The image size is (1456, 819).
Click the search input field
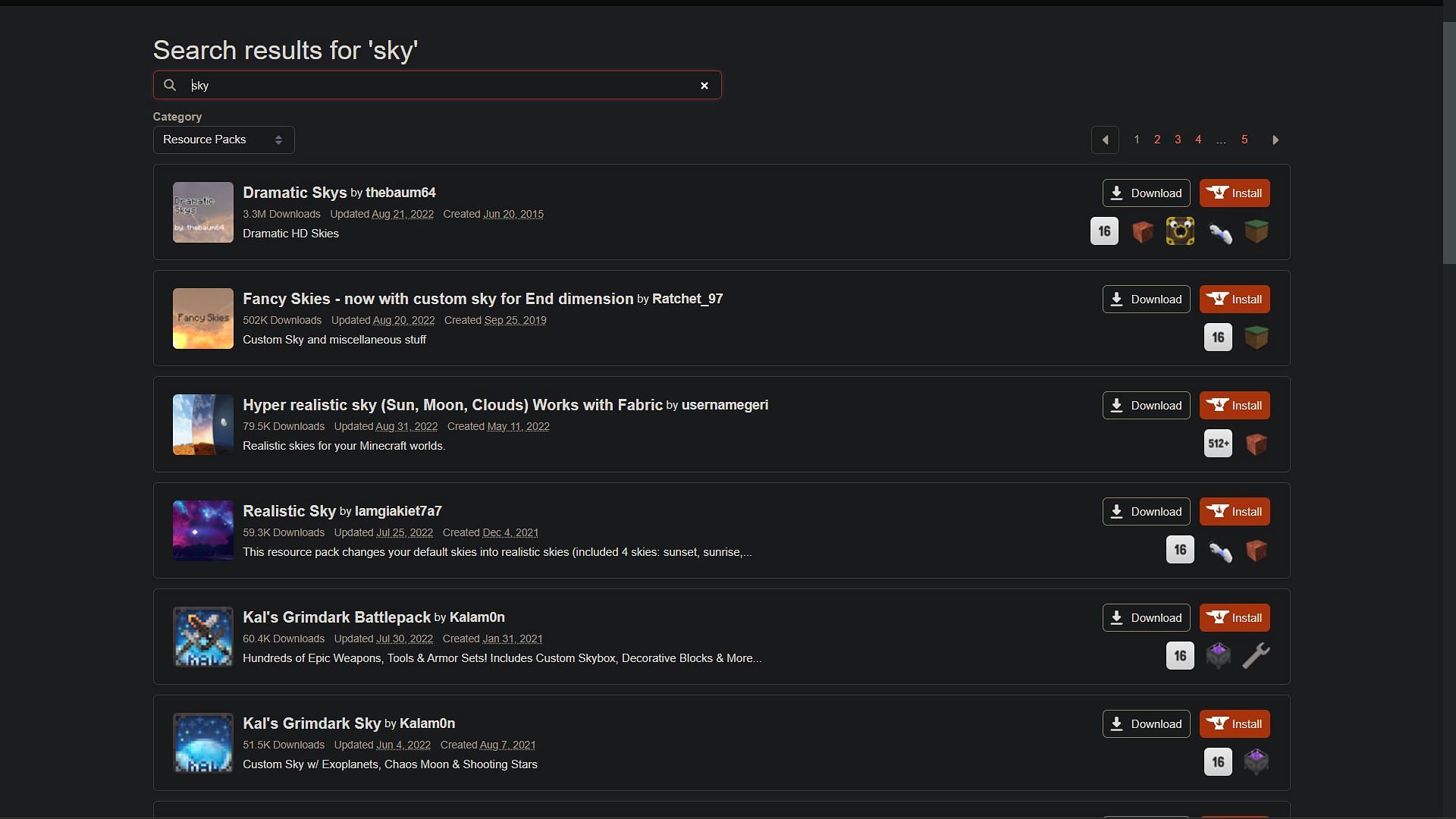(x=437, y=85)
